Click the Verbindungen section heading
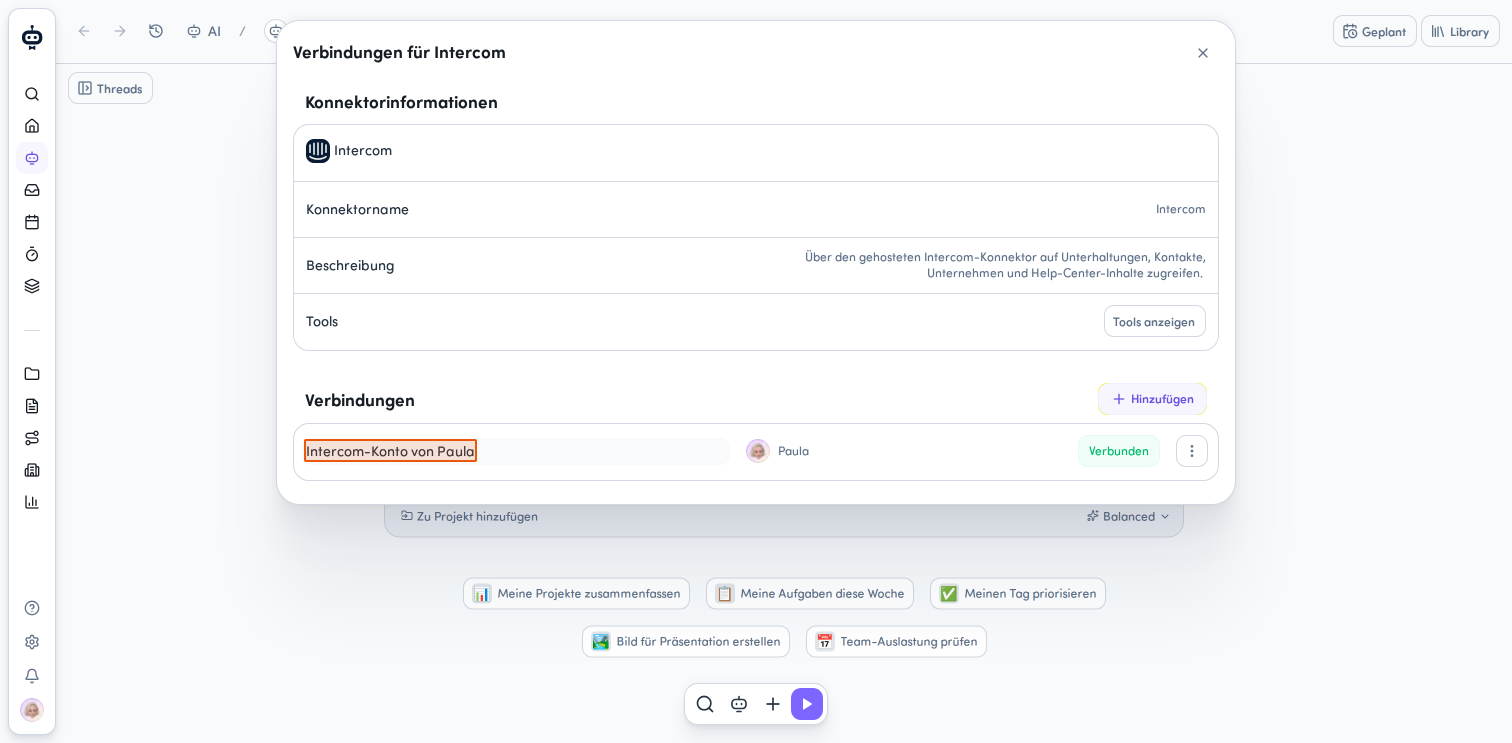 point(360,400)
